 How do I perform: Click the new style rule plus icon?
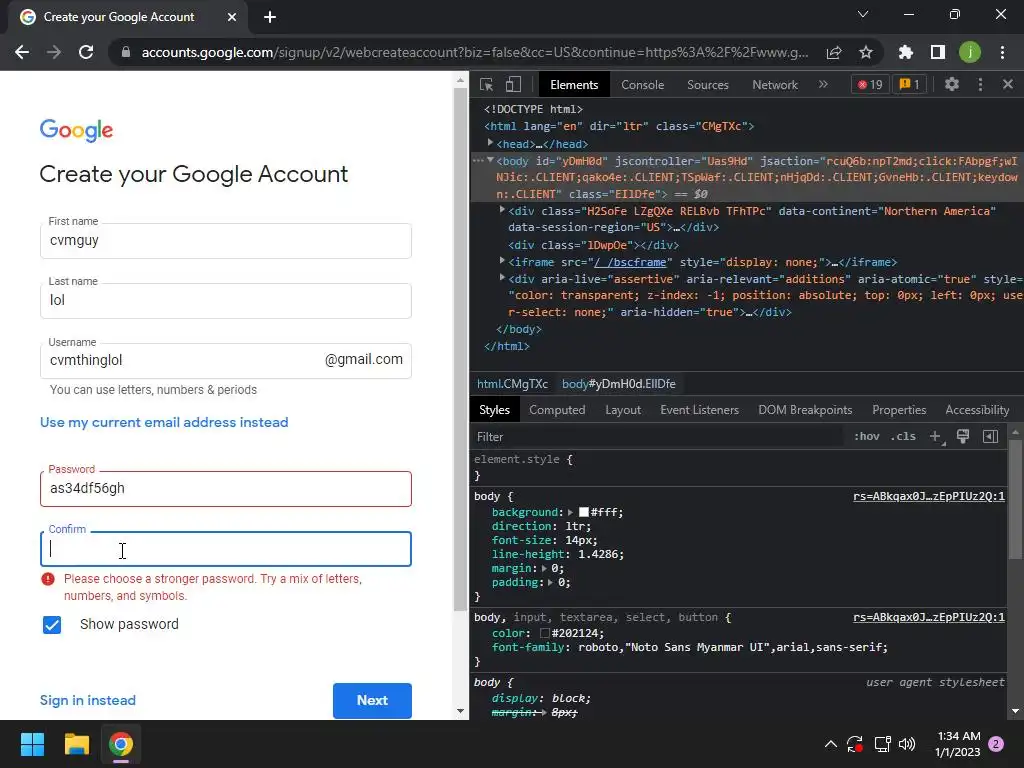(x=936, y=436)
